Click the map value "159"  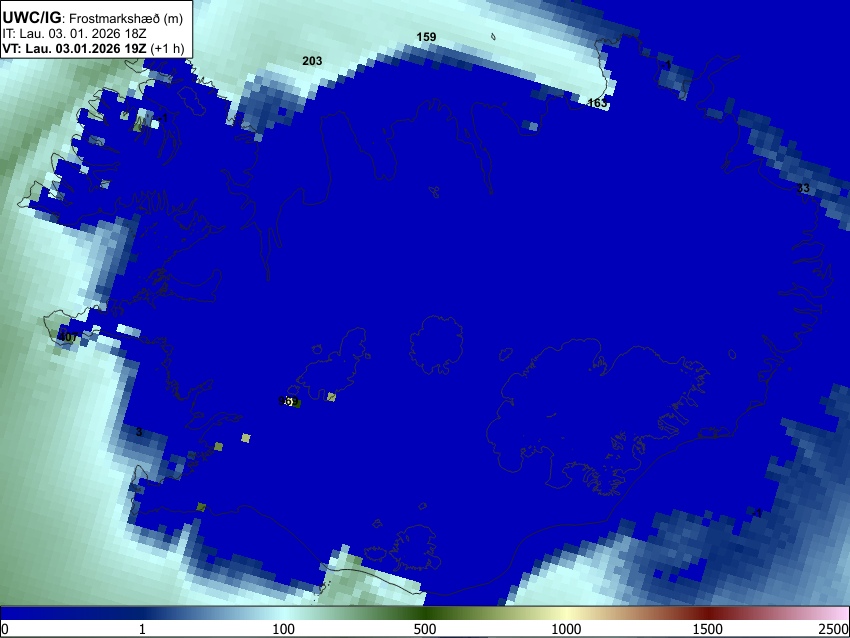426,37
